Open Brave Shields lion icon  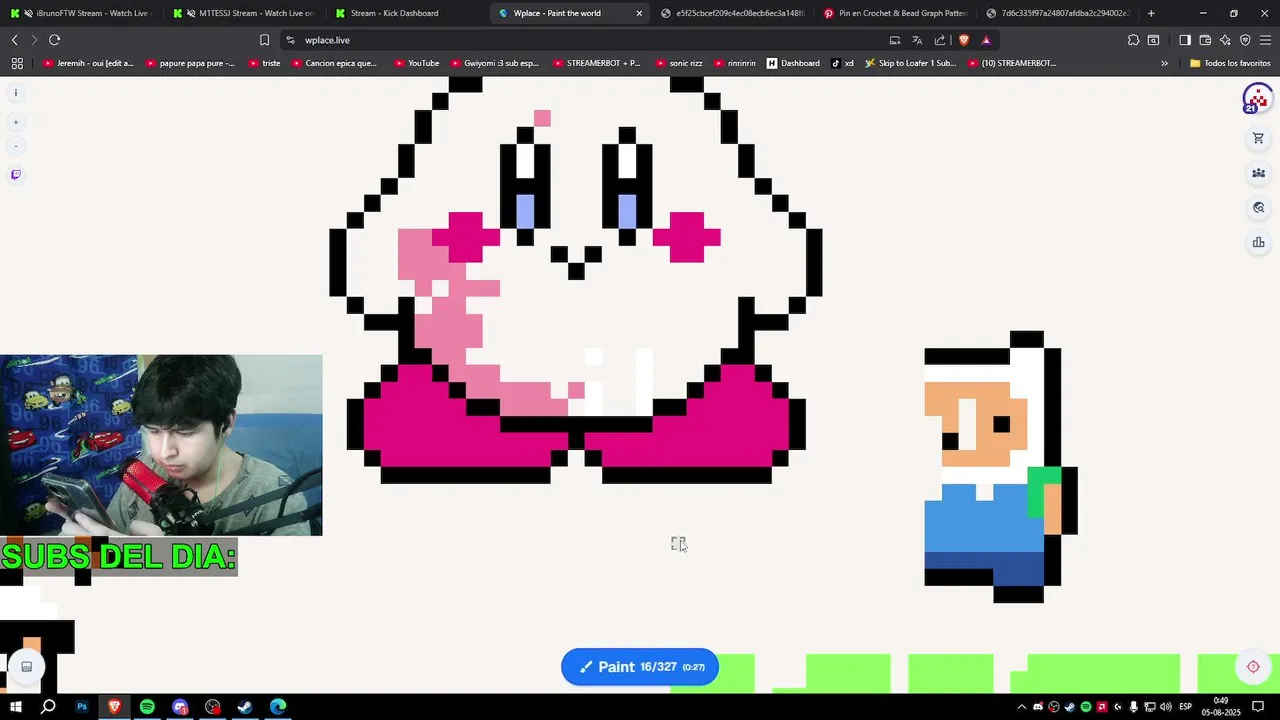(x=964, y=40)
